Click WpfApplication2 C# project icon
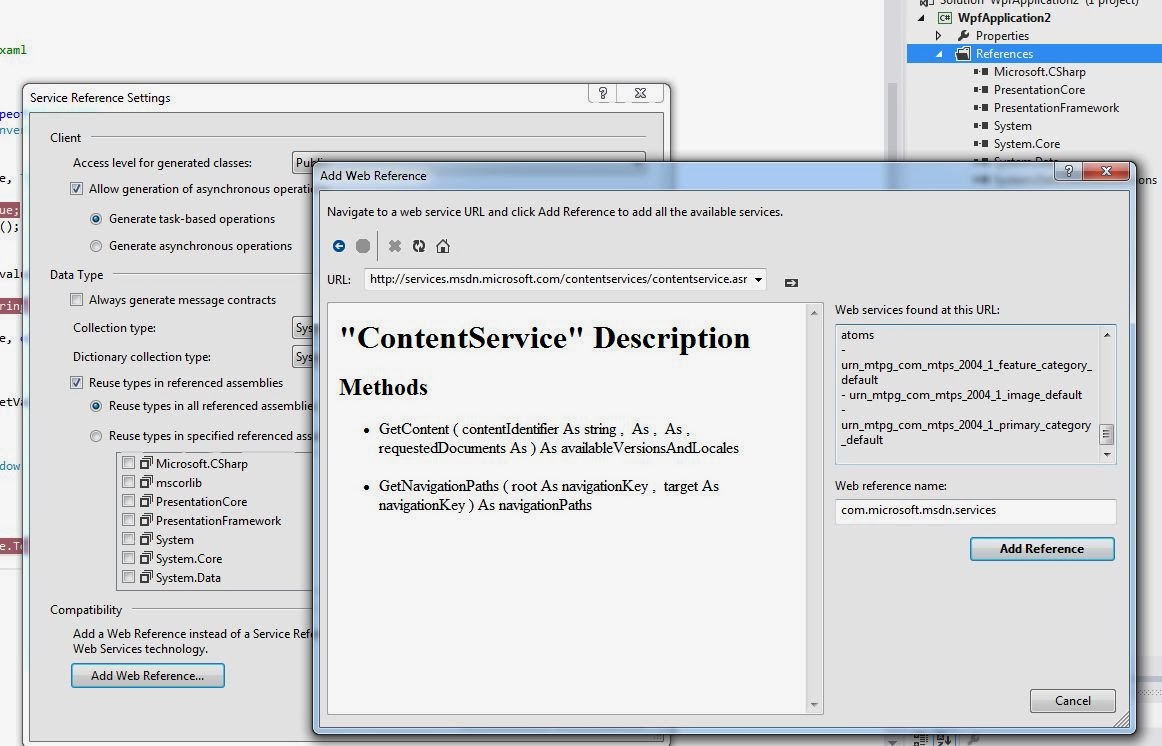Image resolution: width=1162 pixels, height=746 pixels. pyautogui.click(x=945, y=18)
